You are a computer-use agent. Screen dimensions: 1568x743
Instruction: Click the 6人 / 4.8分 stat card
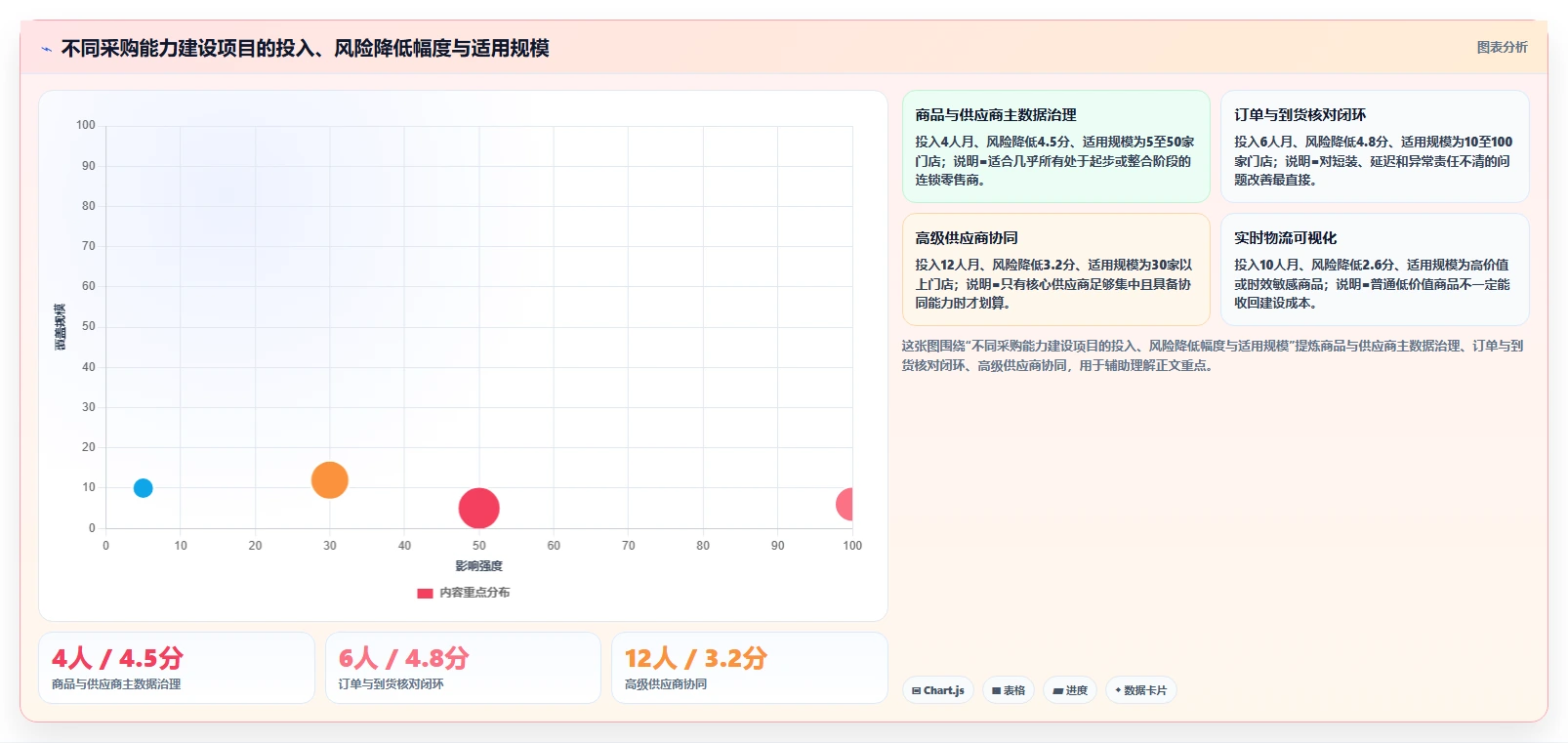coord(463,668)
